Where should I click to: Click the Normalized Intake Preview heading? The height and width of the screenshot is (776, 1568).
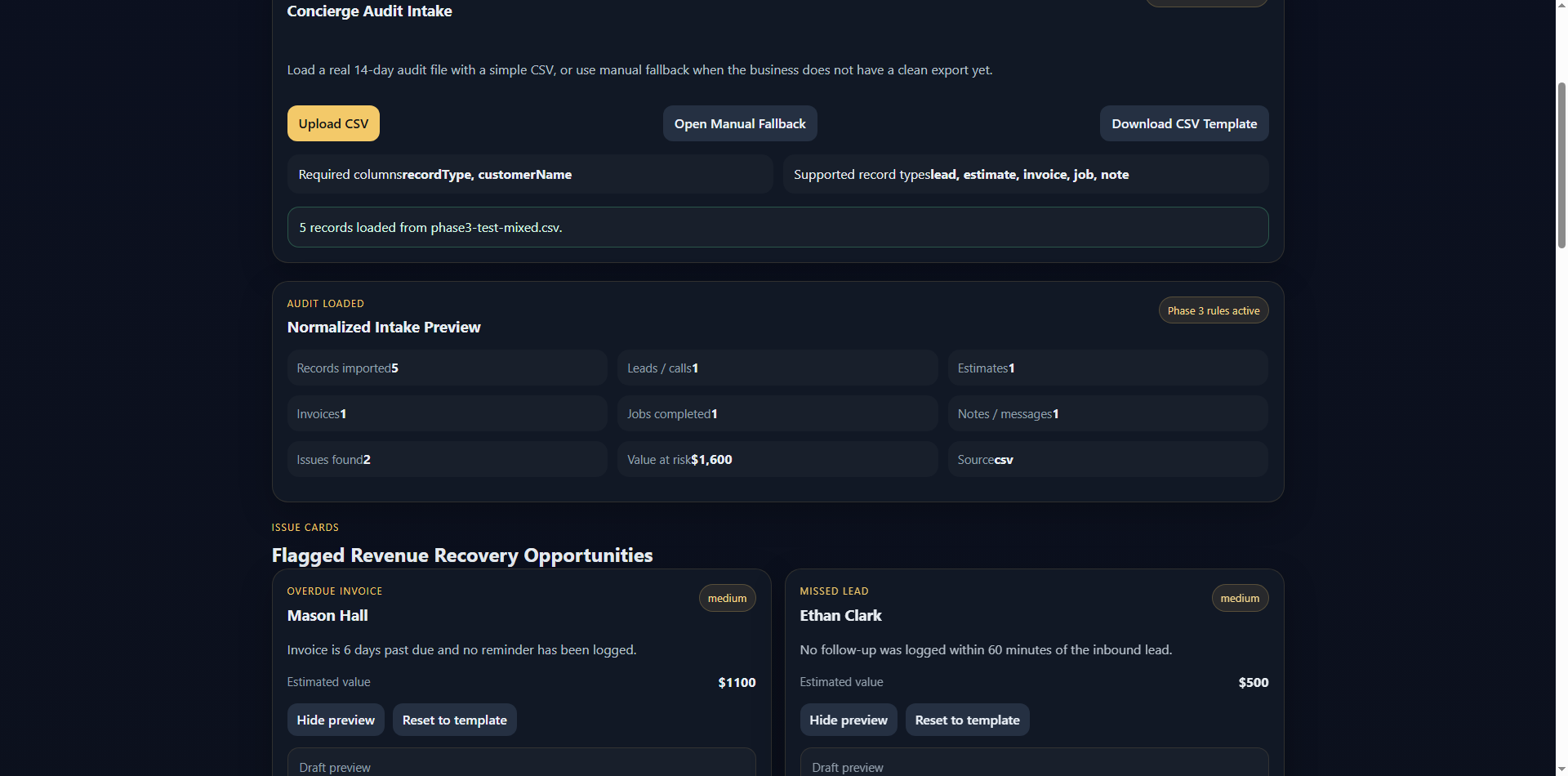(383, 327)
